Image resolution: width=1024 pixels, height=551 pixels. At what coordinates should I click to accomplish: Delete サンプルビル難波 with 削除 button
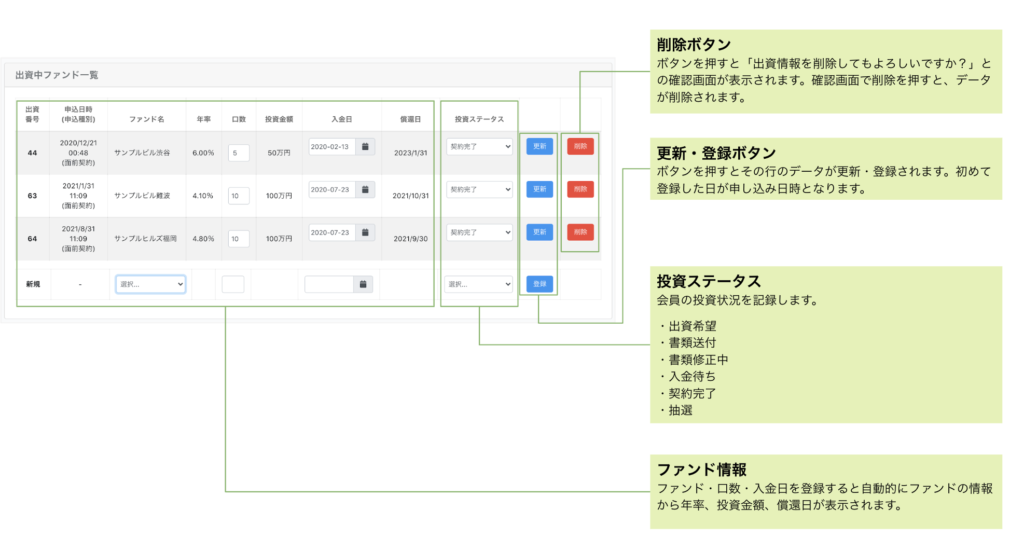pos(580,189)
